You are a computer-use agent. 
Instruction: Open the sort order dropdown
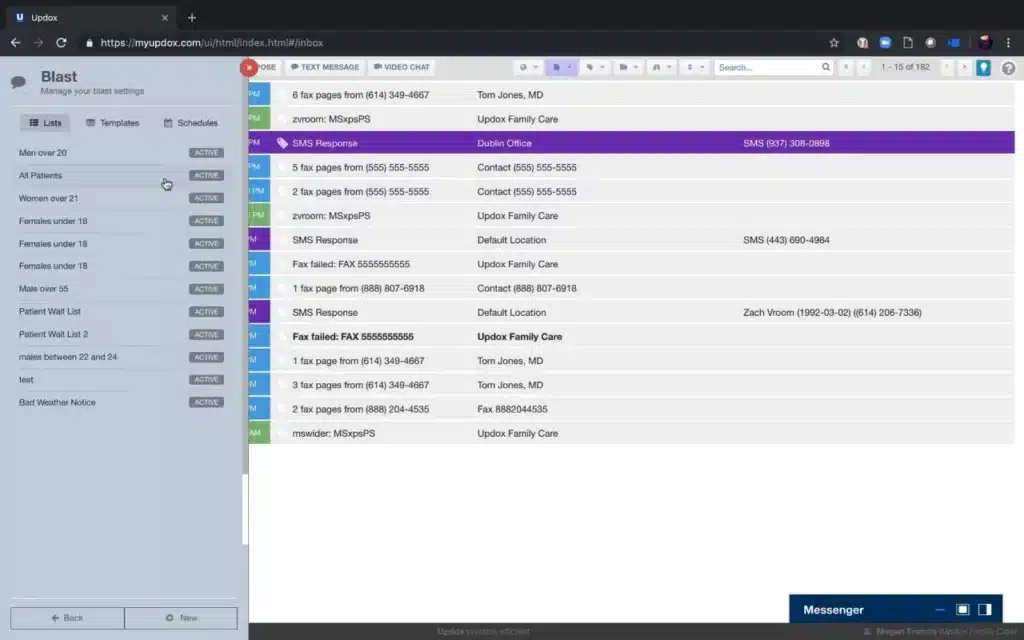click(x=695, y=67)
